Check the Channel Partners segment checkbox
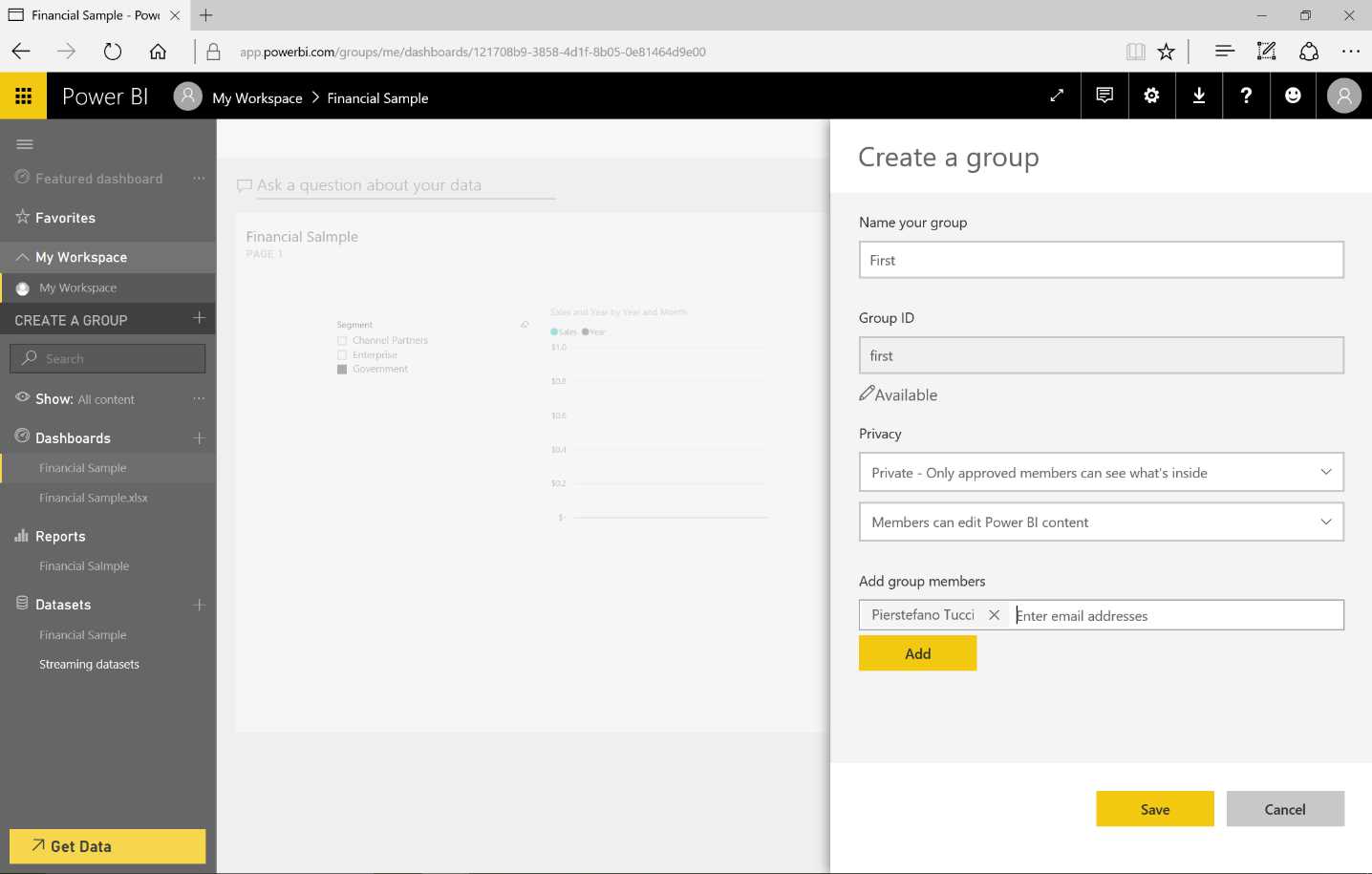Screen dimensions: 1372x874 pyautogui.click(x=342, y=340)
